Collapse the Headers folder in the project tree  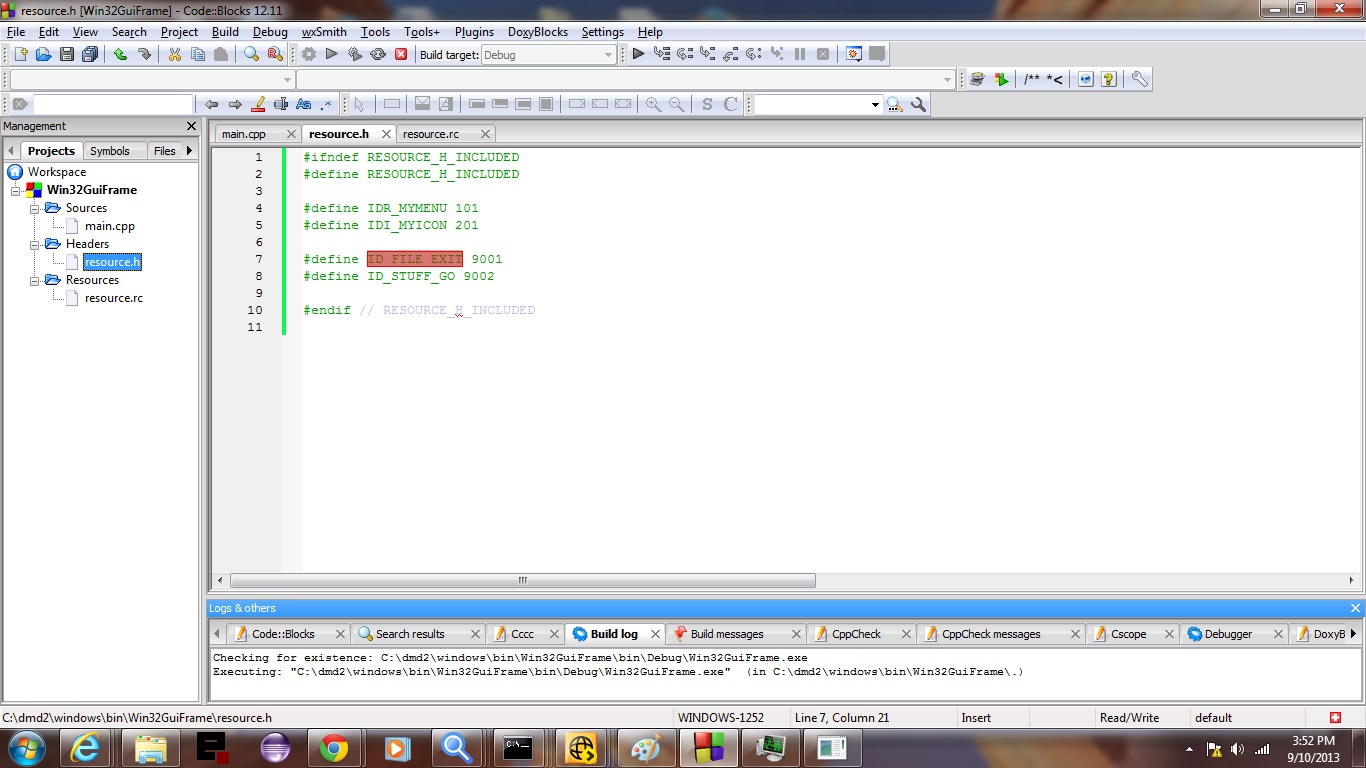[33, 243]
